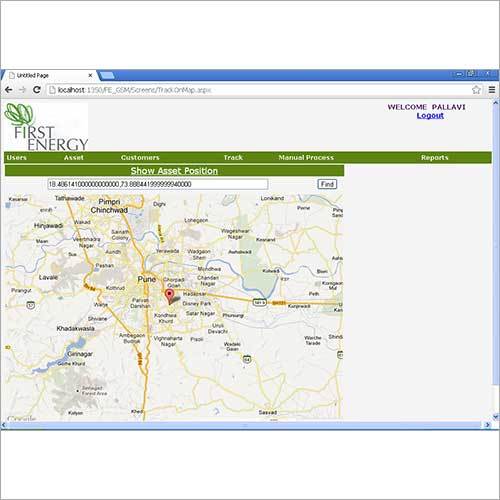Click the Logout link
This screenshot has width=500, height=500.
click(430, 116)
